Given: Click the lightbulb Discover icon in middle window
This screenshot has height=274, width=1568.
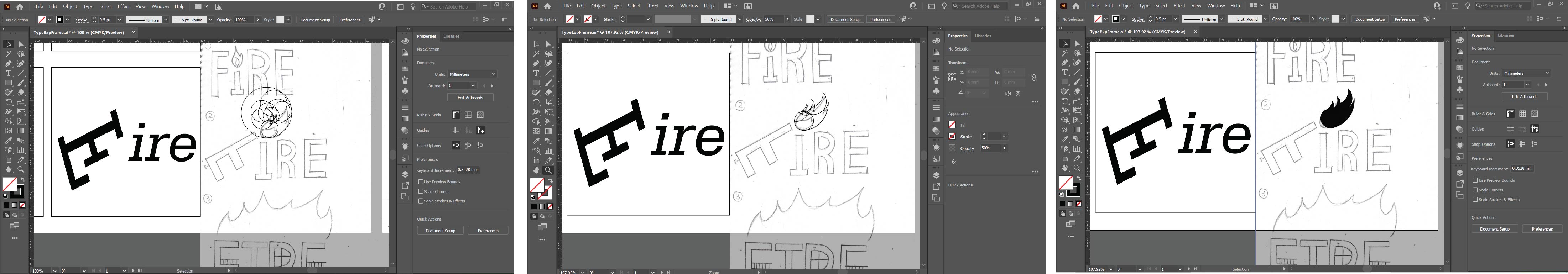Looking at the screenshot, I should point(944,6).
